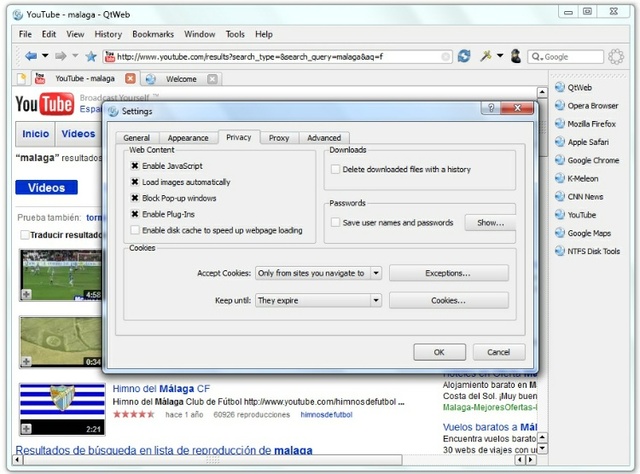Screen dimensions: 640x474
Task: Open CNN News bookmark in sidebar
Action: 579,196
